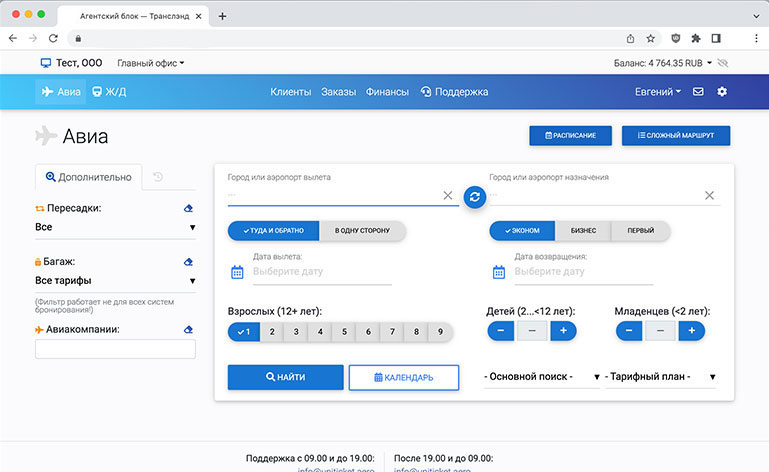This screenshot has height=472, width=769.
Task: Reset the Пересадки filter with eraser icon
Action: point(188,208)
